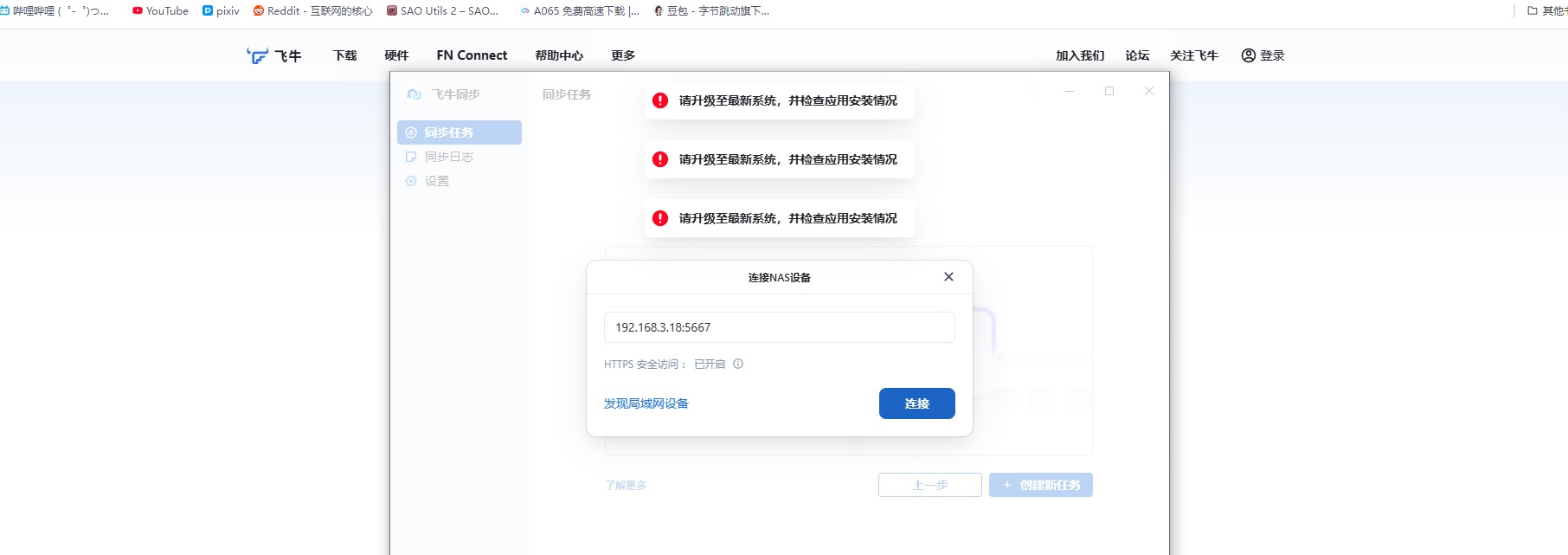
Task: Click the 连接 connect button
Action: pyautogui.click(x=916, y=403)
